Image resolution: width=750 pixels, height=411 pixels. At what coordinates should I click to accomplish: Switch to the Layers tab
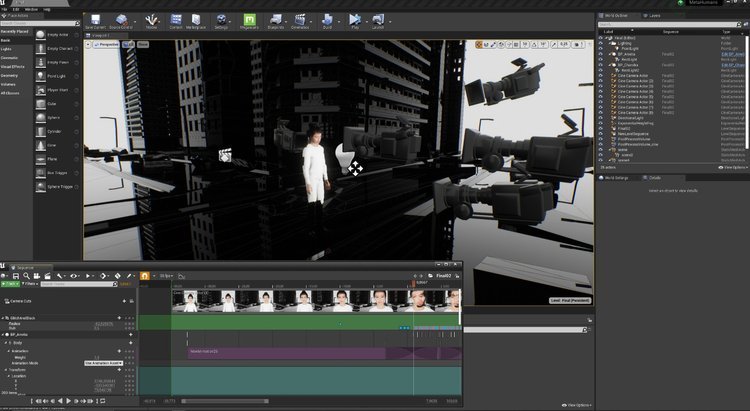tap(652, 16)
